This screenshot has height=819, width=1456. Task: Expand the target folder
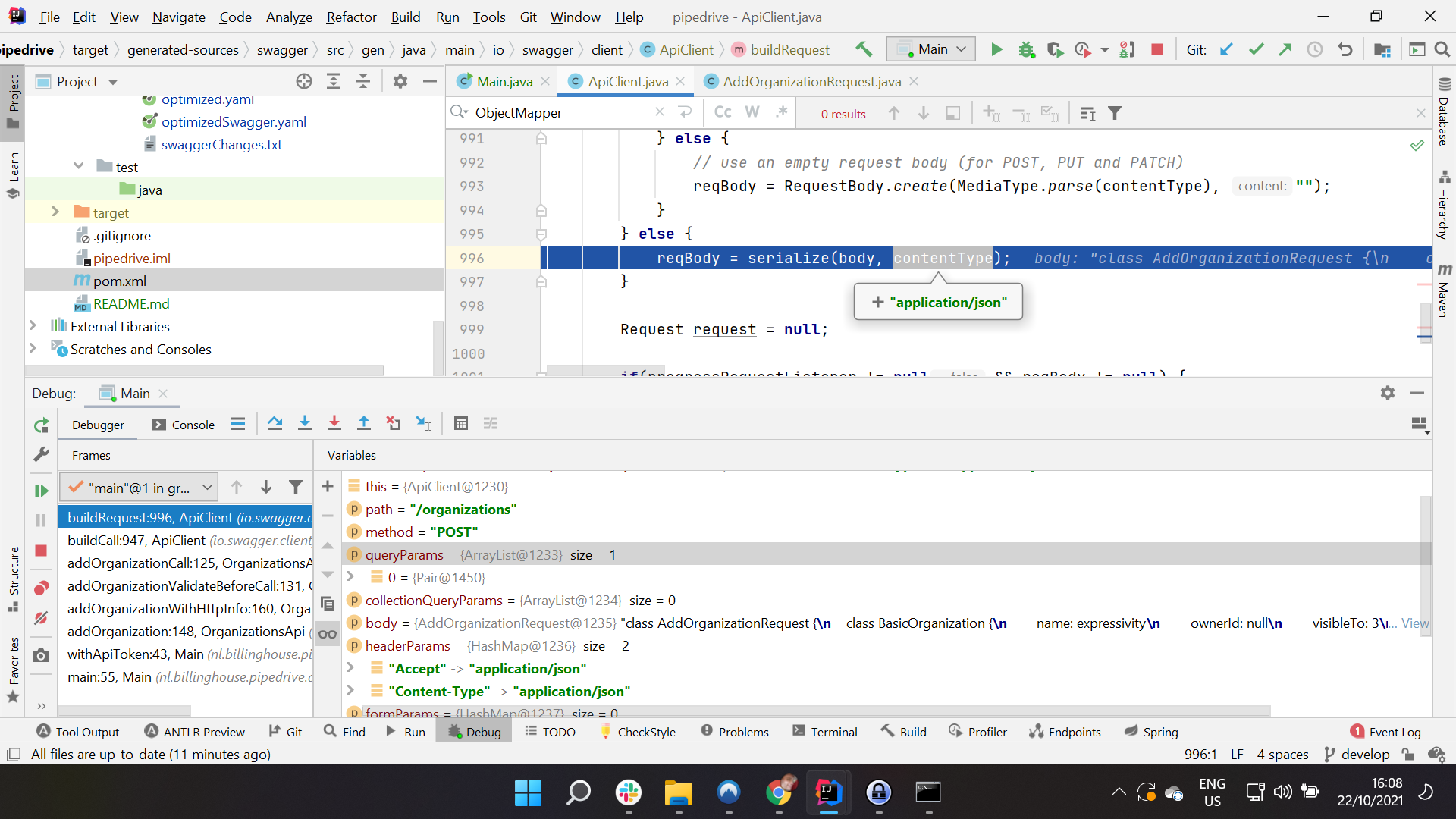coord(55,212)
